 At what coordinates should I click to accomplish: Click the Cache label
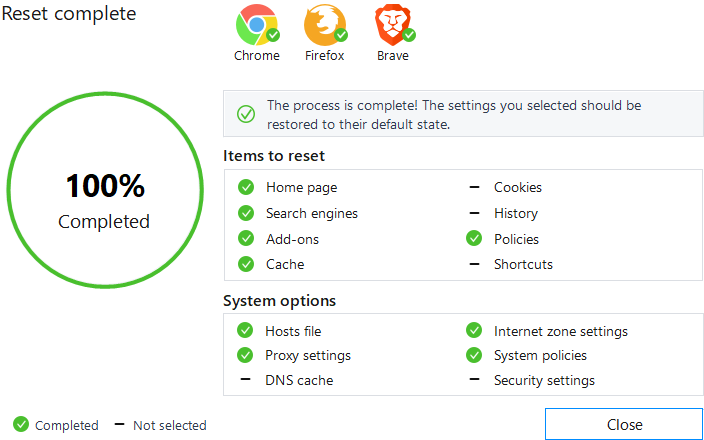(x=285, y=264)
